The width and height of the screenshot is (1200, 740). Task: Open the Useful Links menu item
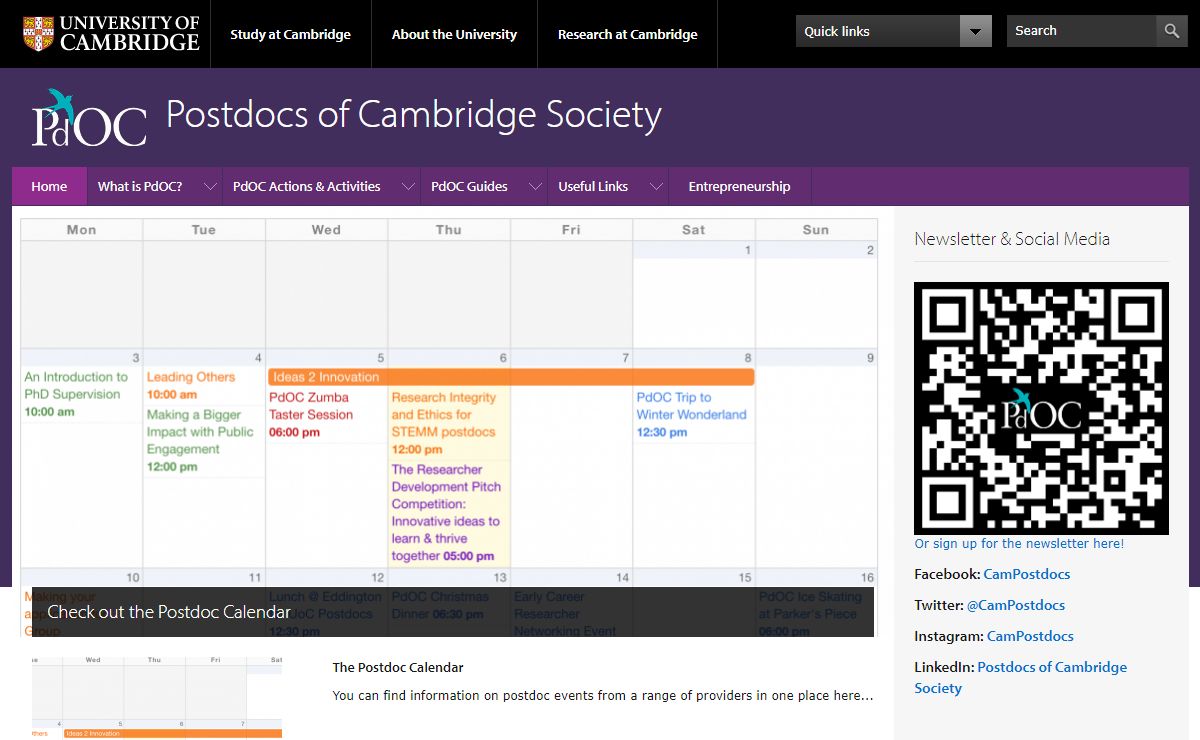click(x=593, y=186)
